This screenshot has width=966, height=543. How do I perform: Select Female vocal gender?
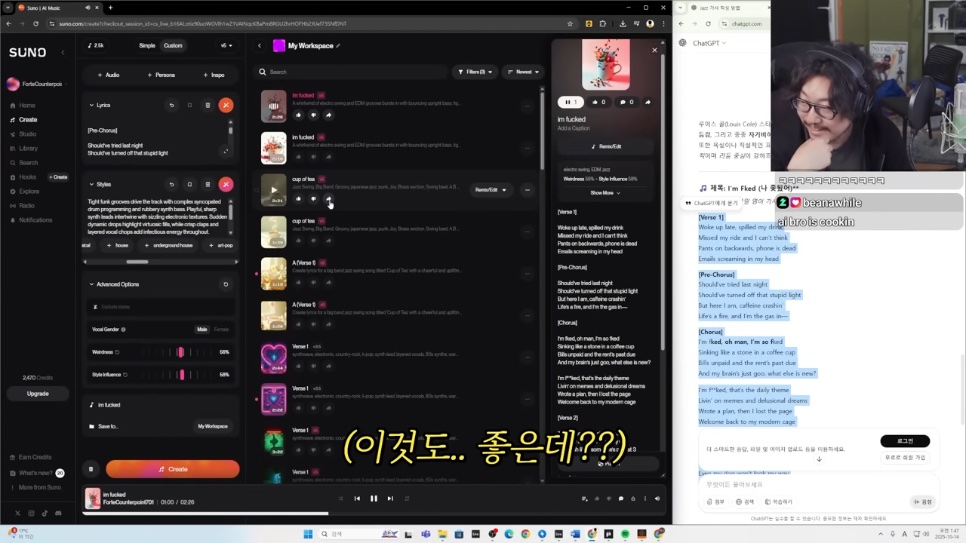click(x=221, y=329)
